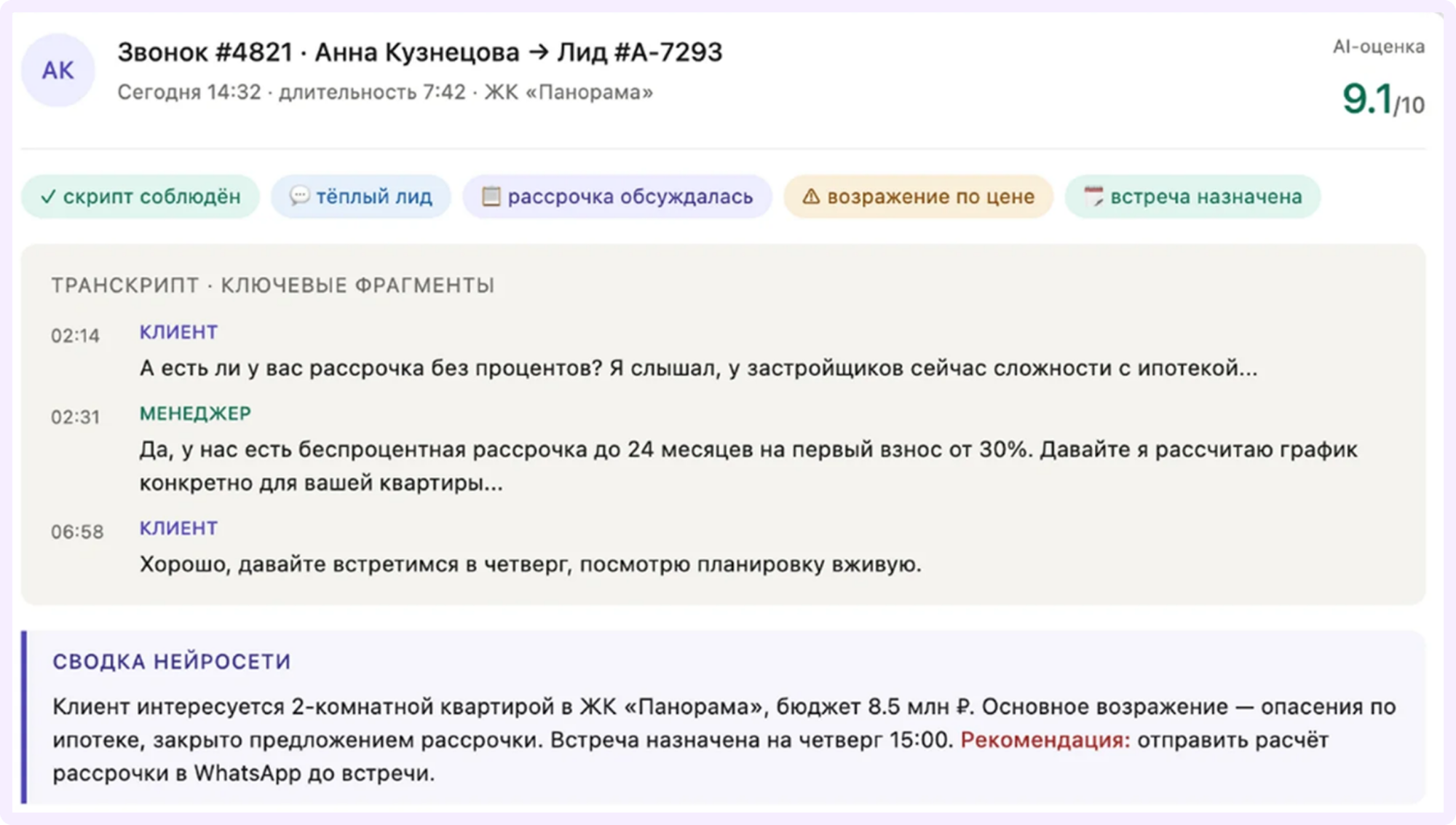This screenshot has height=825, width=1456.
Task: Click the 'СВОДКА НЕЙРОСЕТИ' heading
Action: (x=172, y=662)
